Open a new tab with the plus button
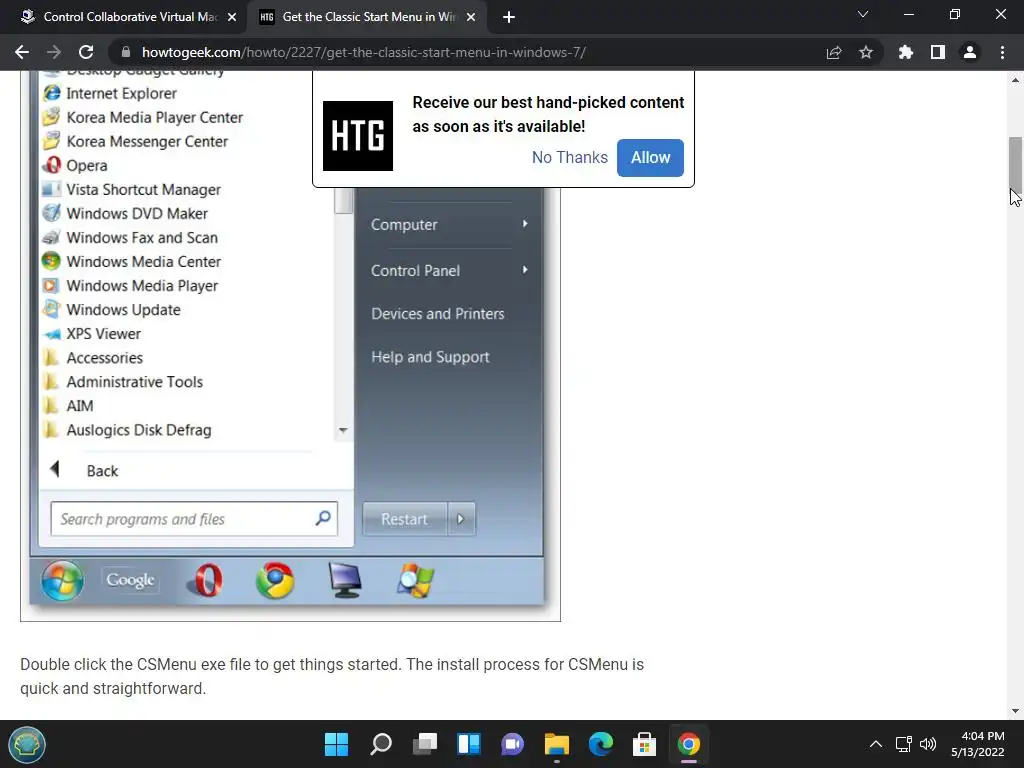 (x=509, y=17)
